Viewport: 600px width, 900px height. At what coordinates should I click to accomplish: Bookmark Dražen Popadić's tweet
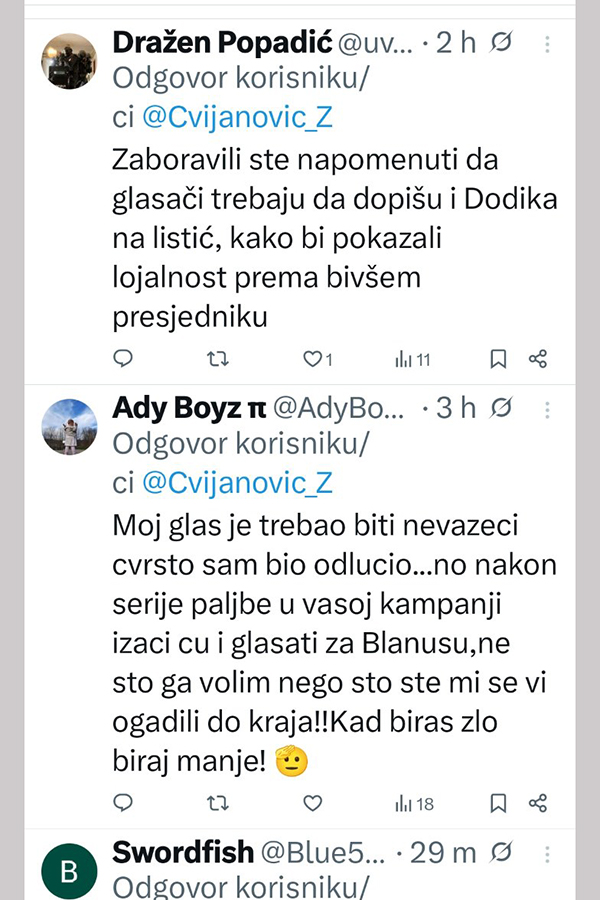(x=498, y=358)
